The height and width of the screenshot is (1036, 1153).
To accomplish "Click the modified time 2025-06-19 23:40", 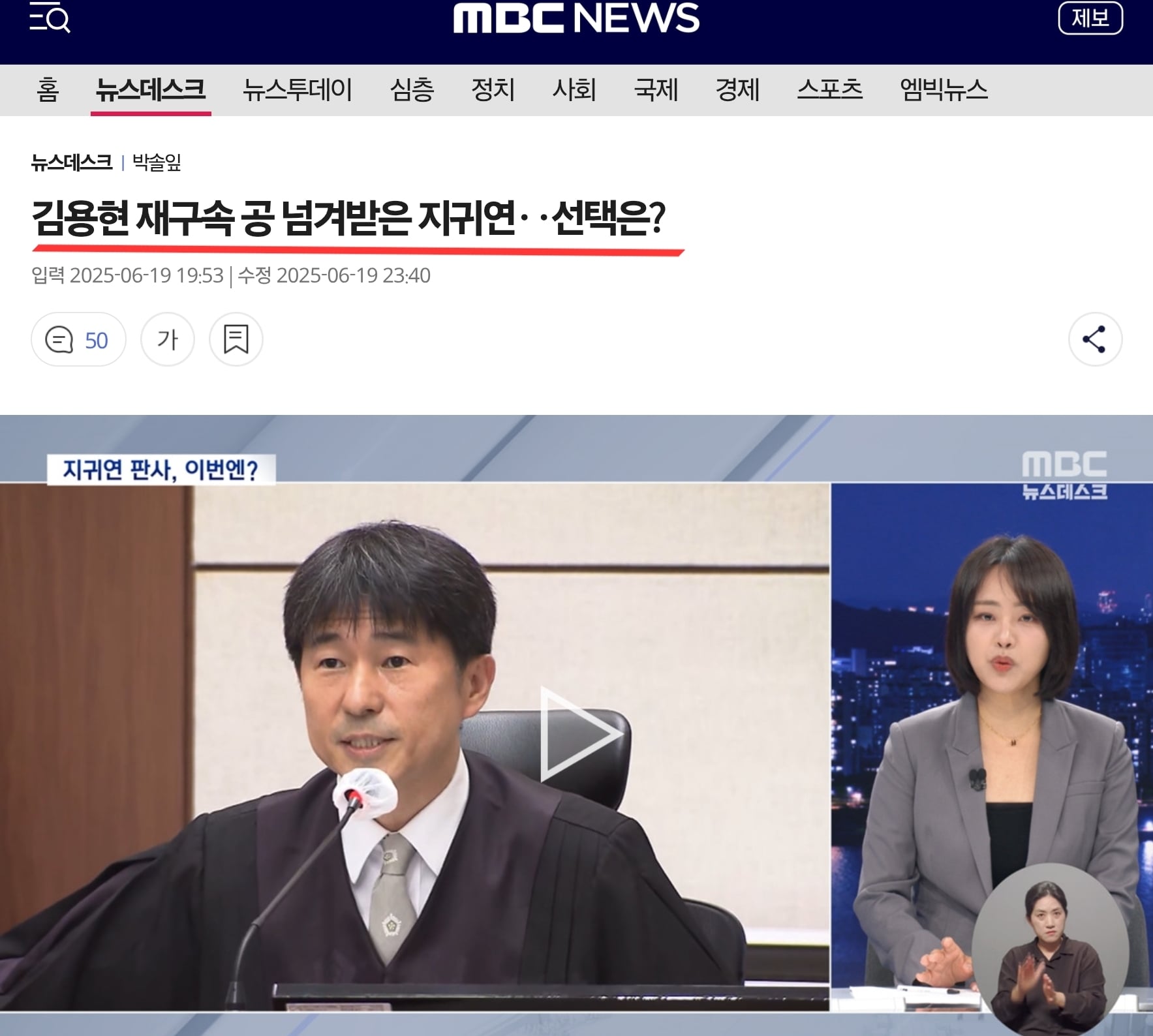I will 334,275.
